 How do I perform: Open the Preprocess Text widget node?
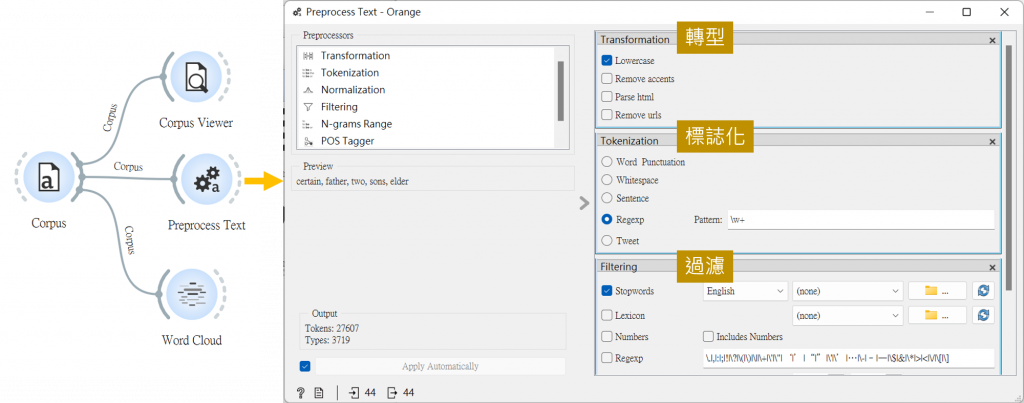206,180
